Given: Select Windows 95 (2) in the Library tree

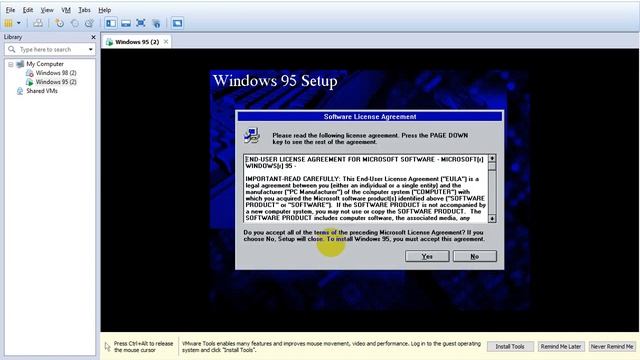Looking at the screenshot, I should [56, 82].
